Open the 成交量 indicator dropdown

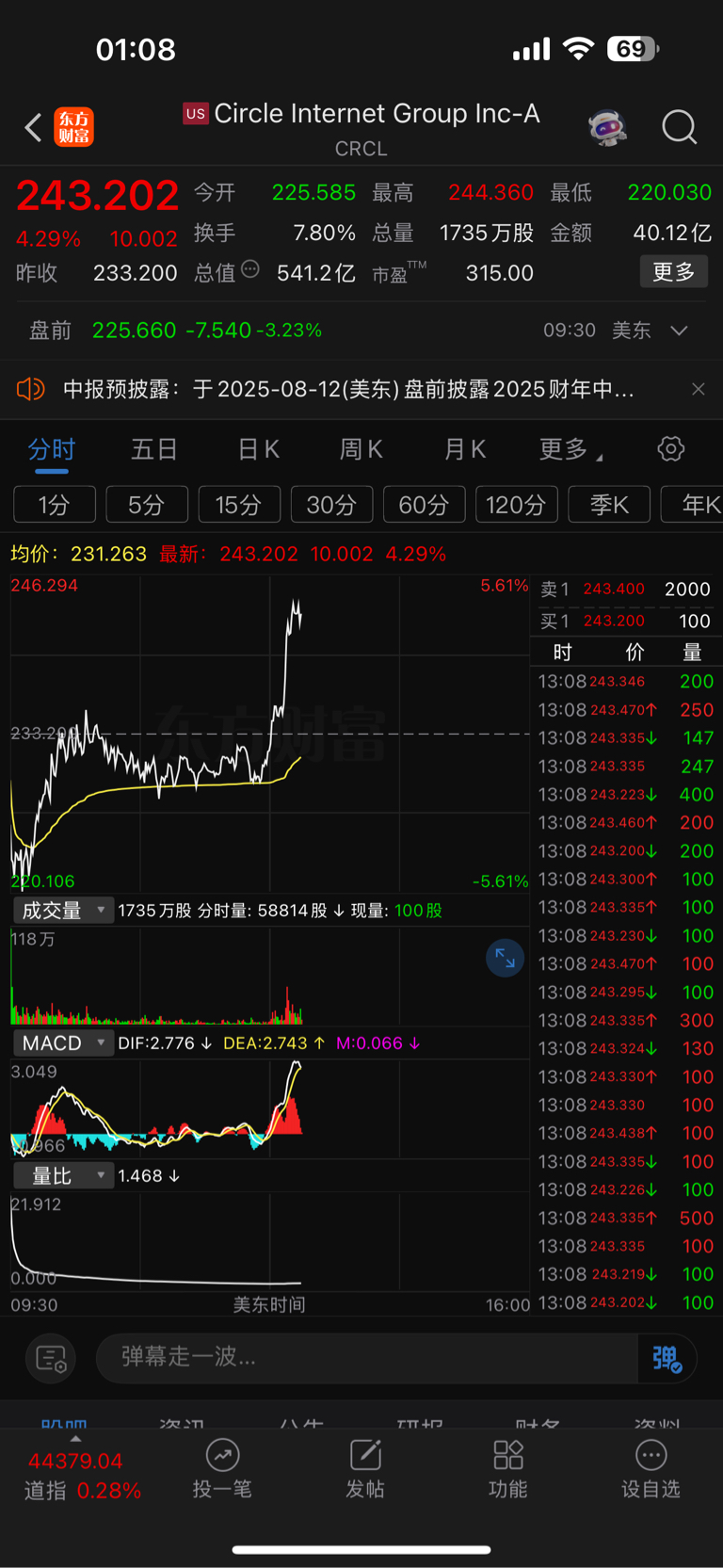click(x=63, y=911)
